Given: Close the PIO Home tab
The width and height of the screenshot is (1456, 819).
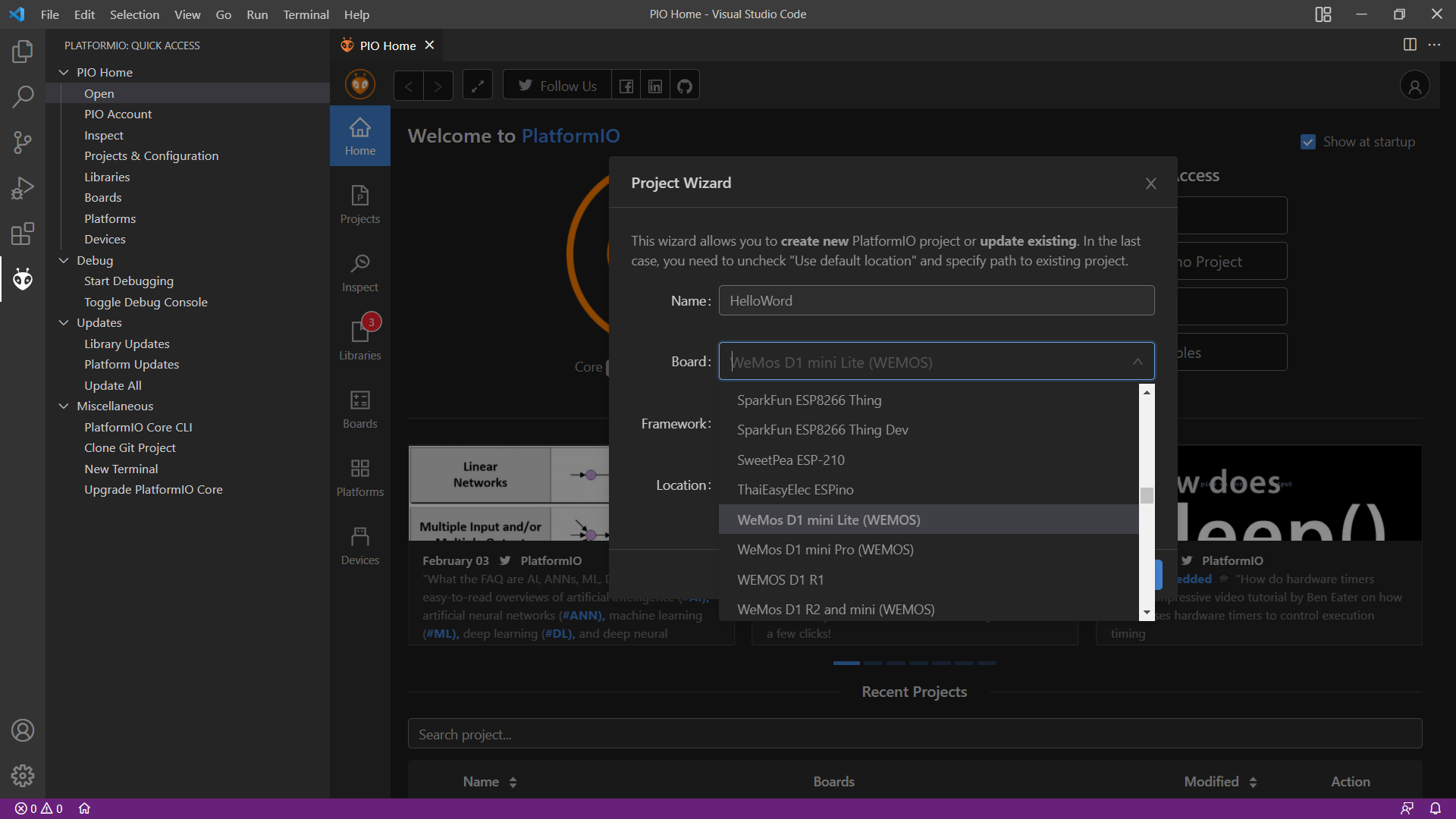Looking at the screenshot, I should coord(429,45).
